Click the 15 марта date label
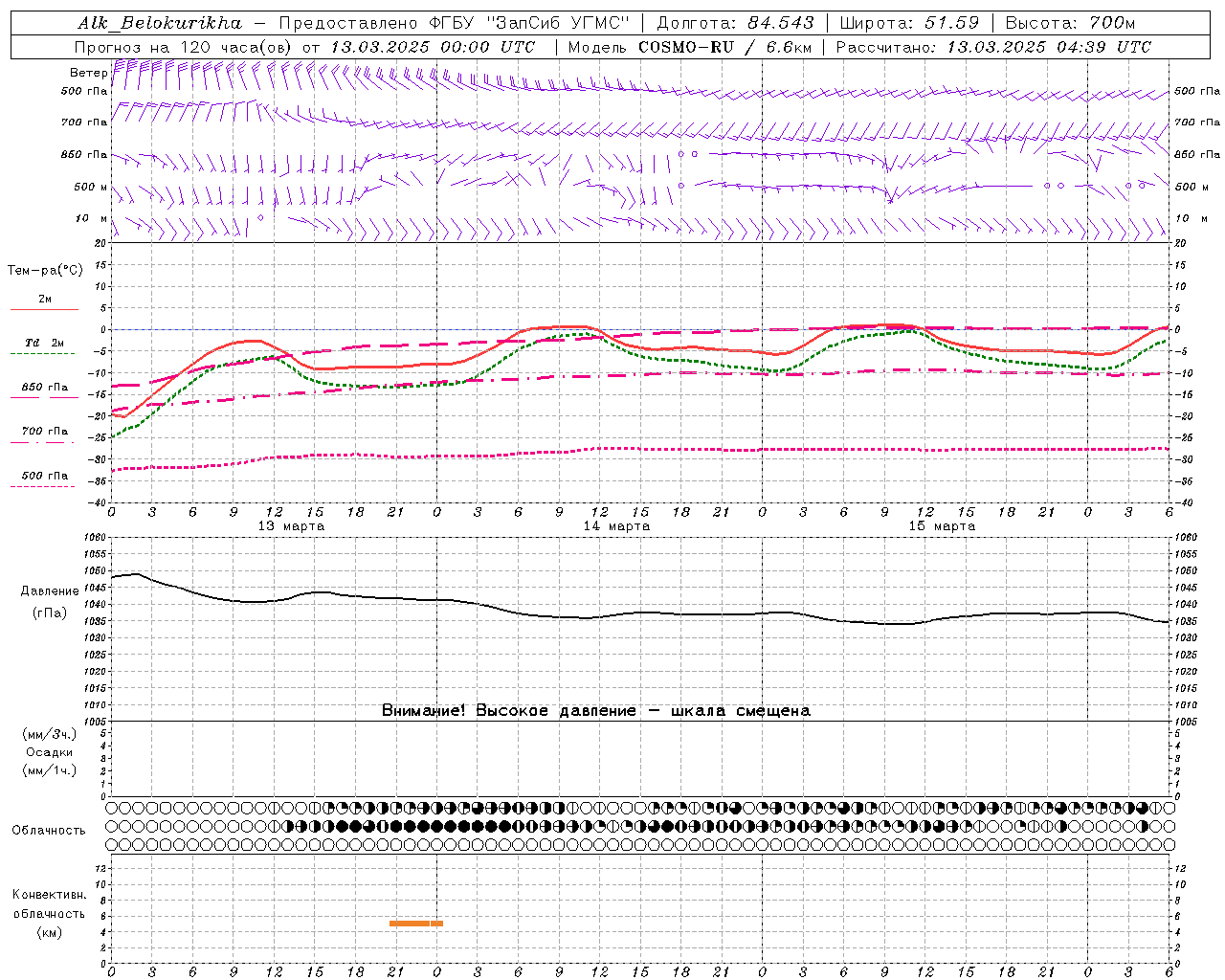 [943, 526]
